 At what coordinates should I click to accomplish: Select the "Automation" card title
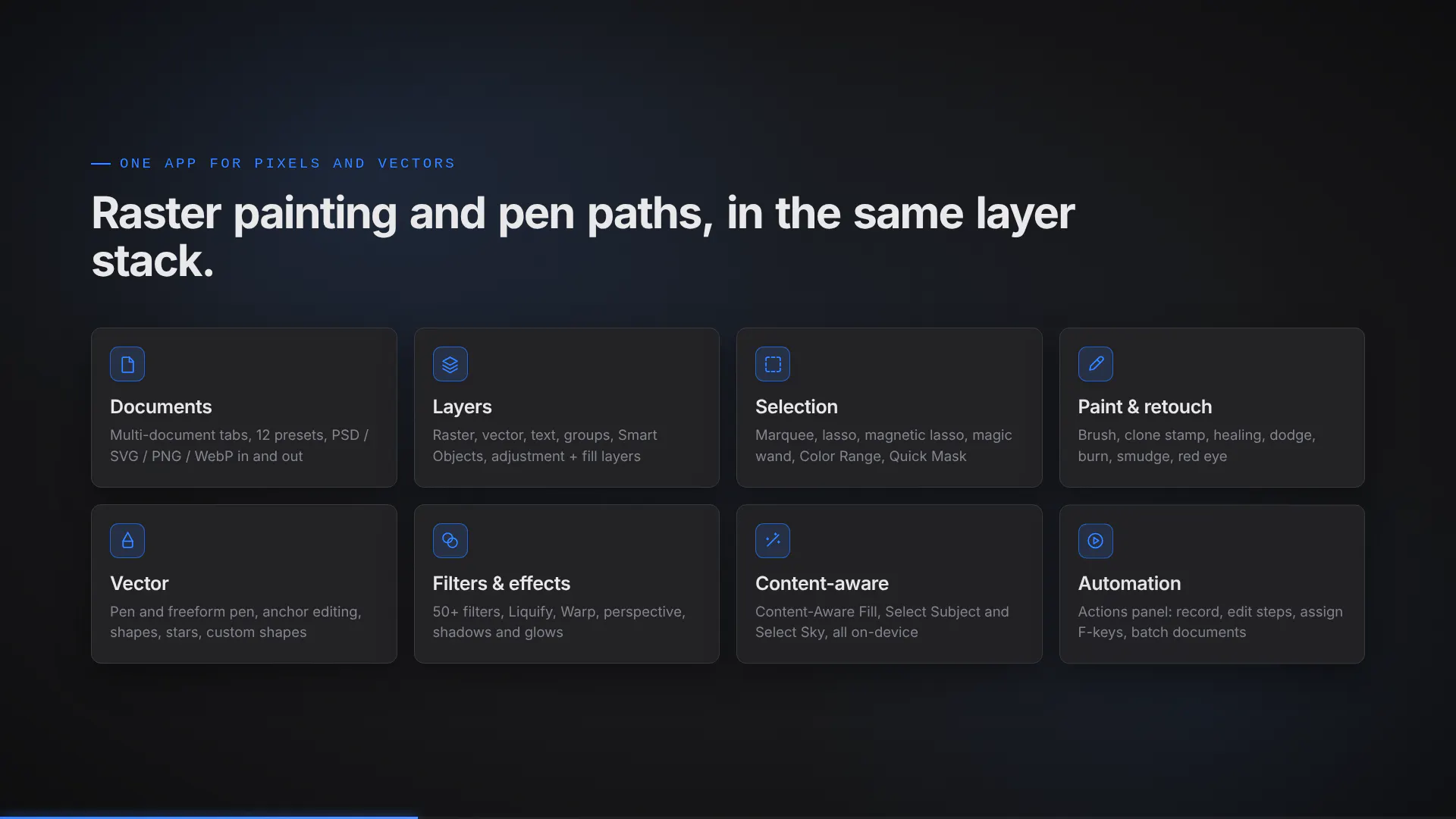[x=1130, y=584]
